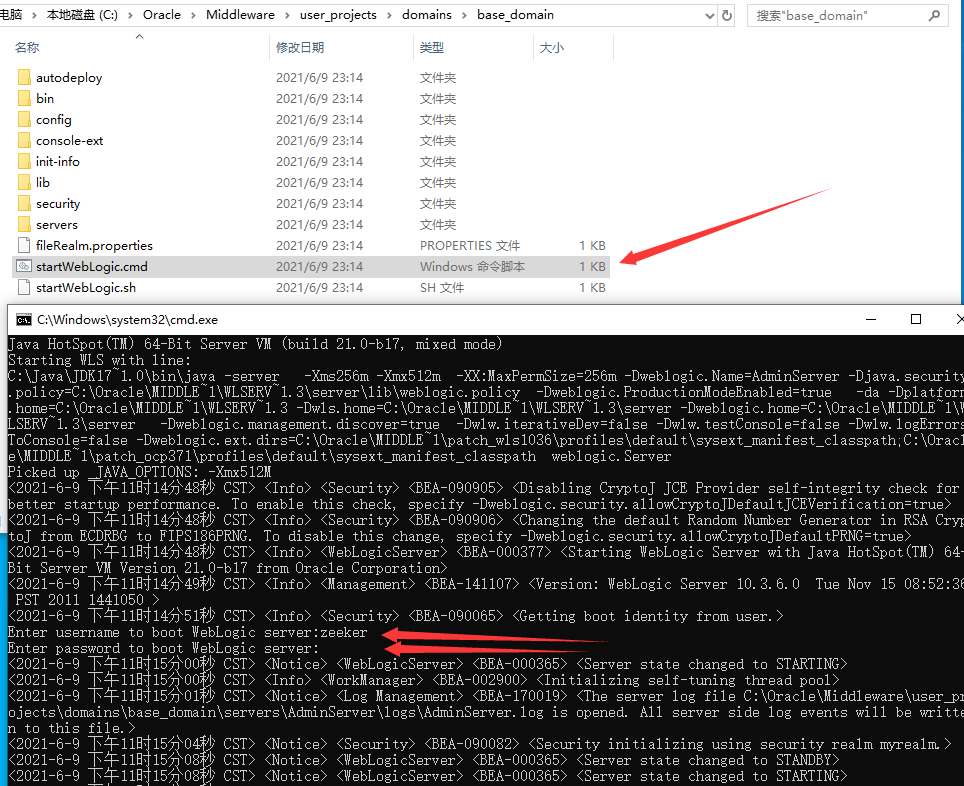Open the address bar history dropdown

pyautogui.click(x=709, y=16)
